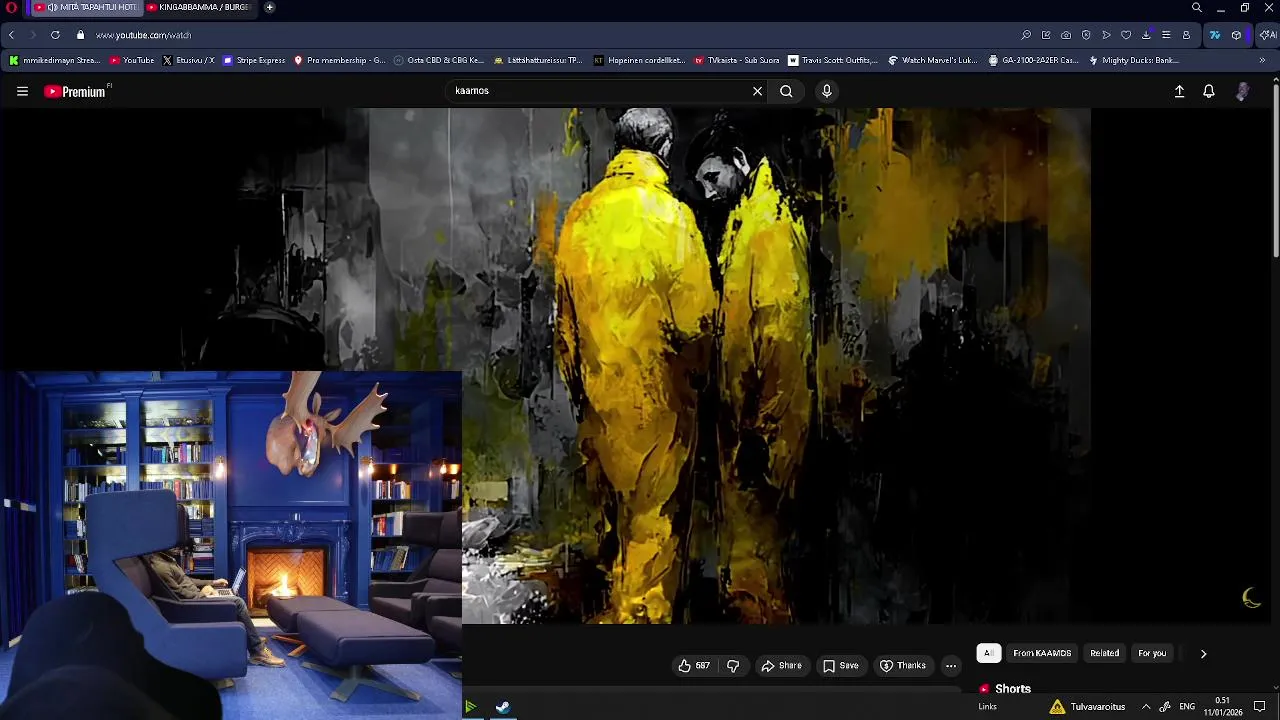The image size is (1280, 720).
Task: Open the YouTube bookmark in bookmarks bar
Action: pos(132,60)
